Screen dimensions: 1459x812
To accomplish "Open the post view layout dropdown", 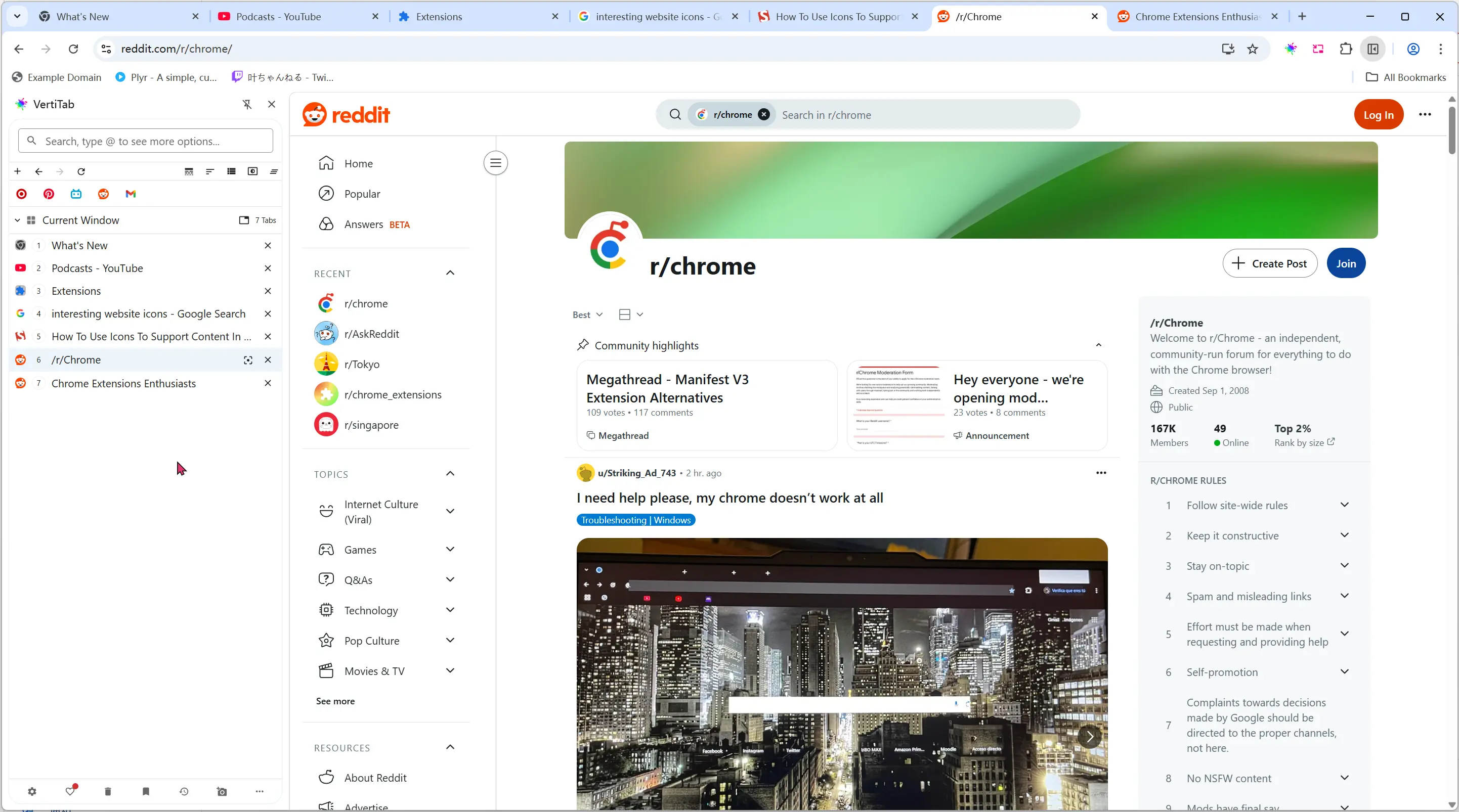I will point(631,314).
